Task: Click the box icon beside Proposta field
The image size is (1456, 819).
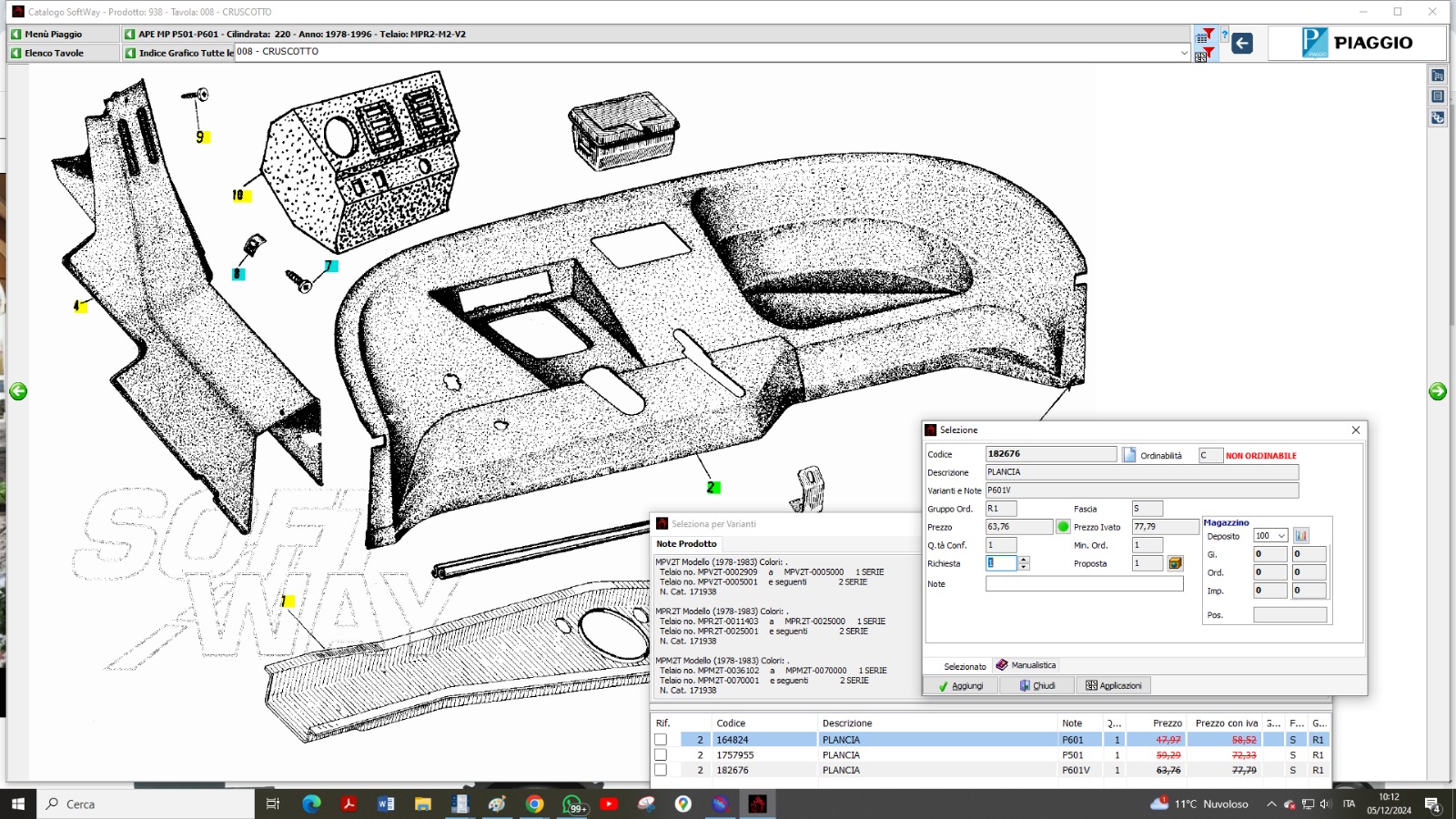Action: pos(1176,563)
